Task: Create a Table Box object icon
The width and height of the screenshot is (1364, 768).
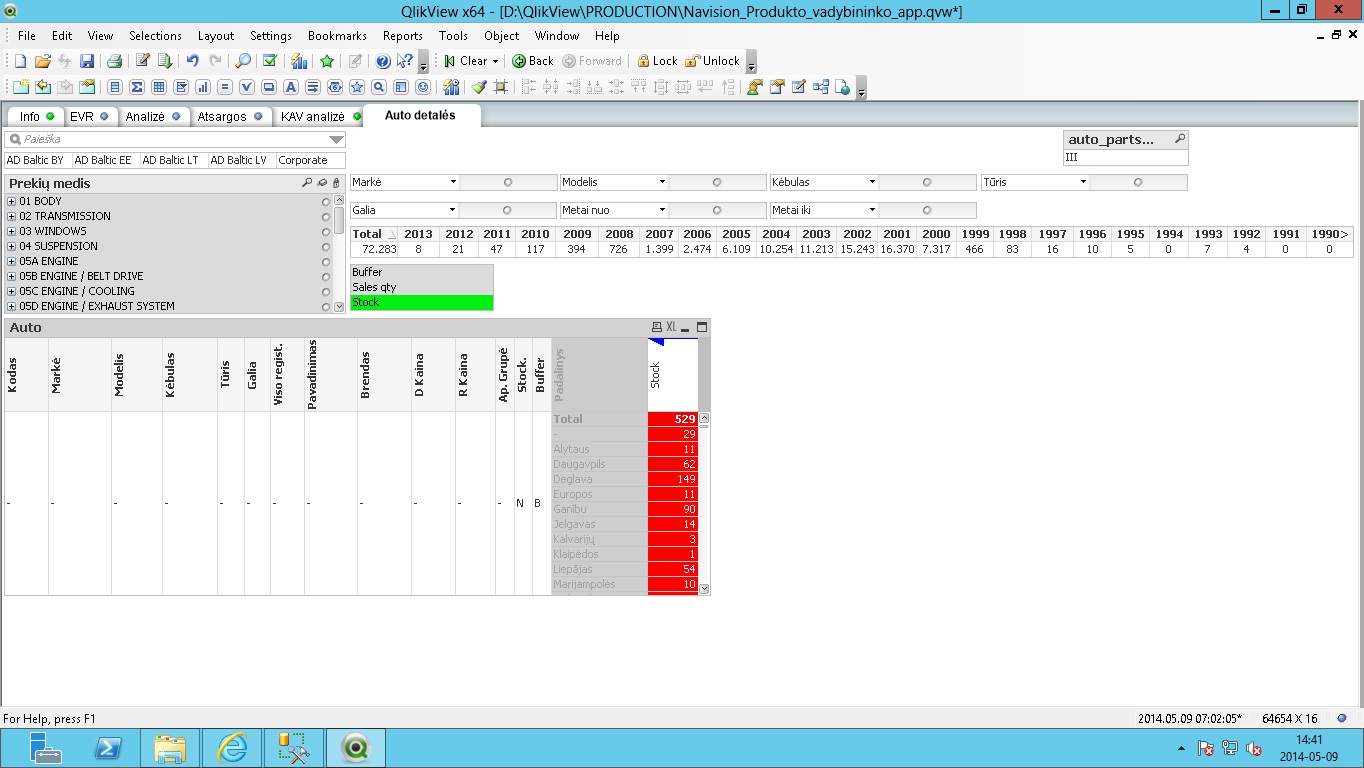Action: [158, 87]
